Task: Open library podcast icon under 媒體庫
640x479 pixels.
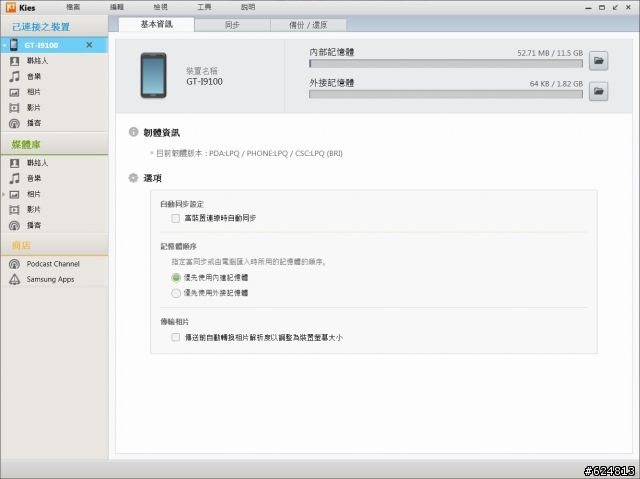Action: [14, 225]
